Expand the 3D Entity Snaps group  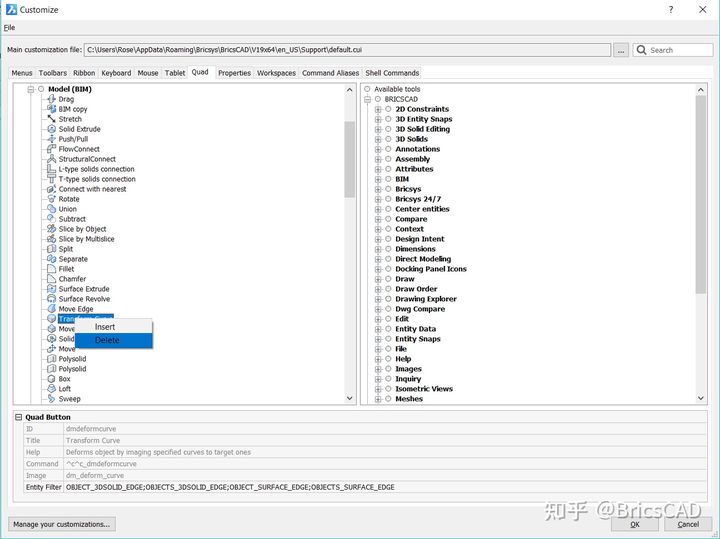(378, 119)
